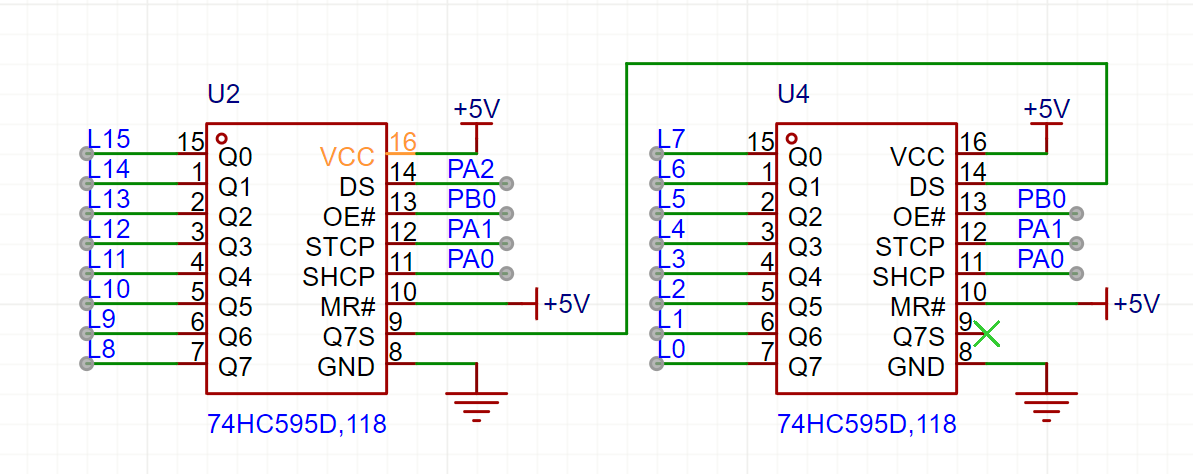This screenshot has height=474, width=1193.
Task: Select the +5V symbol on U2 MR# pin
Action: pos(565,303)
